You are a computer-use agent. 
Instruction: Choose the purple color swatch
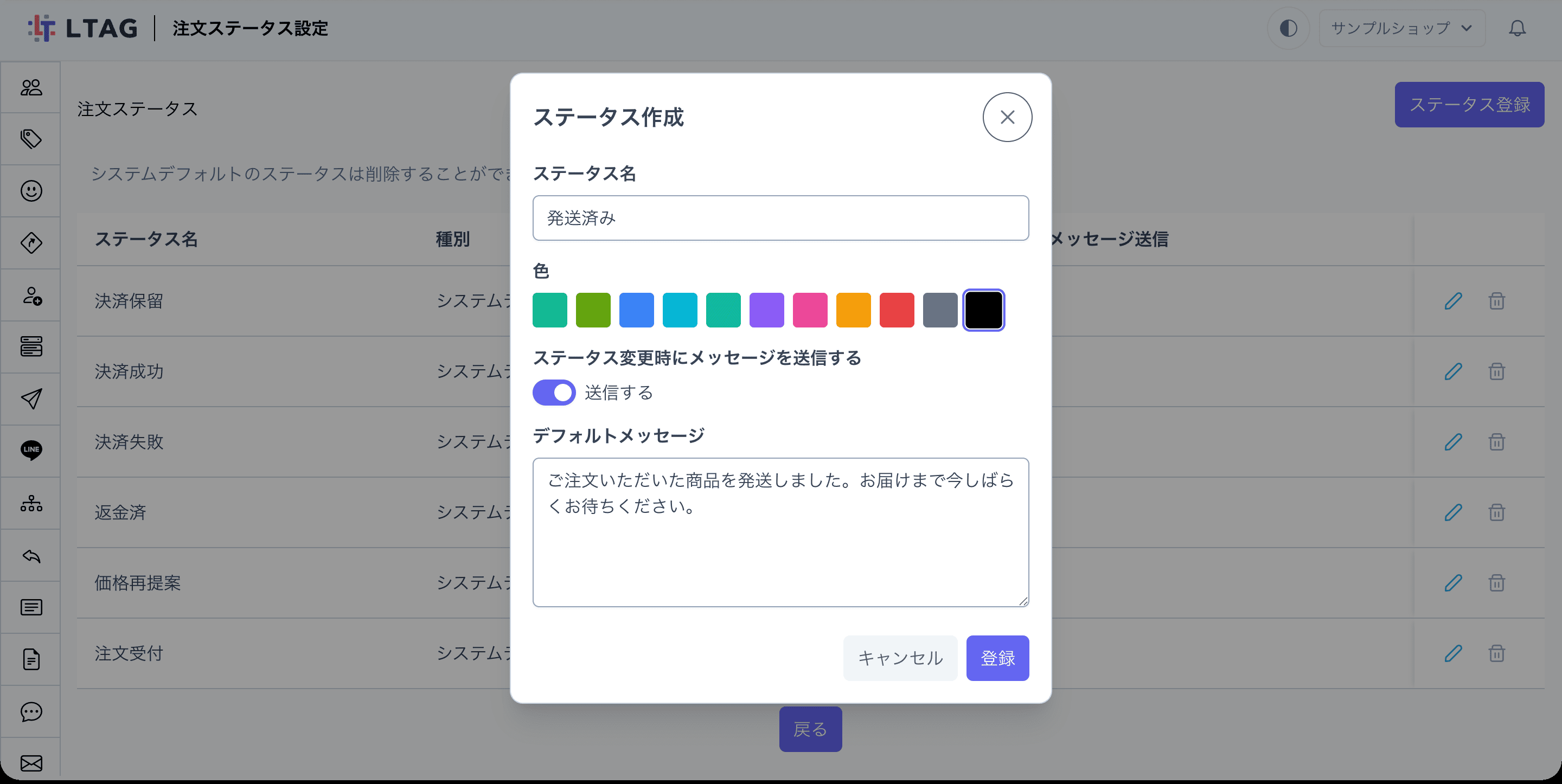[766, 310]
